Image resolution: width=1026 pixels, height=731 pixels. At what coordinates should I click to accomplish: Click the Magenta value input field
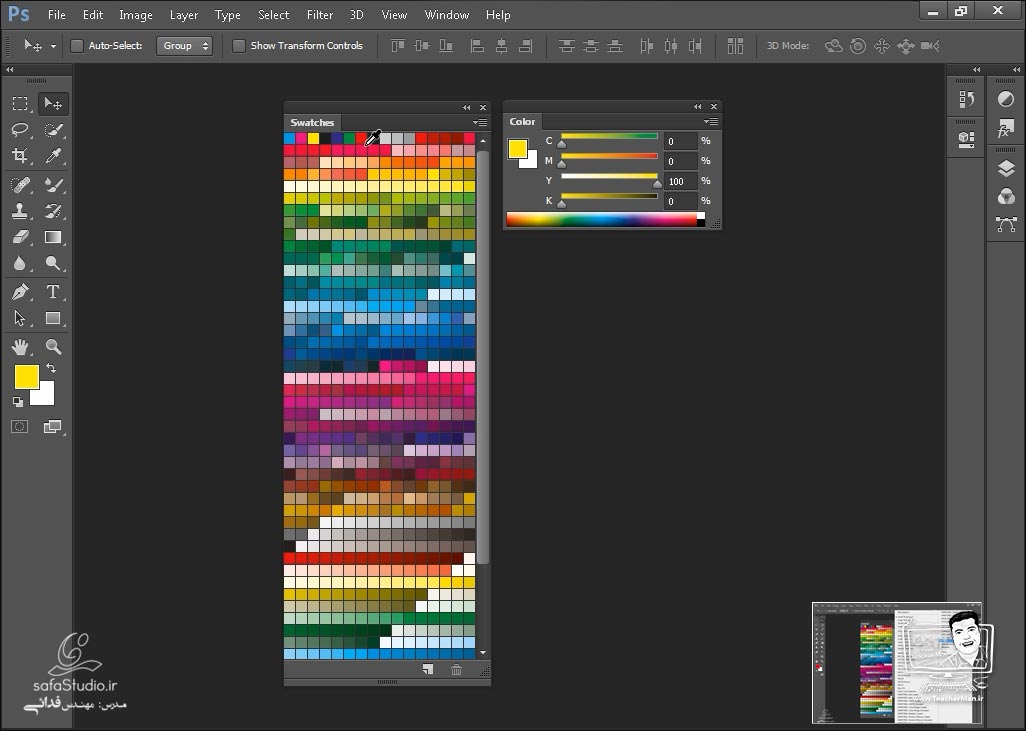tap(681, 162)
